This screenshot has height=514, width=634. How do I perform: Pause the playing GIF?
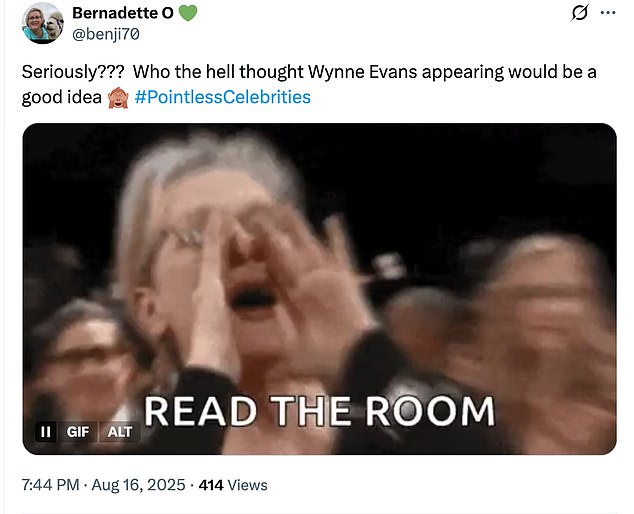(46, 432)
